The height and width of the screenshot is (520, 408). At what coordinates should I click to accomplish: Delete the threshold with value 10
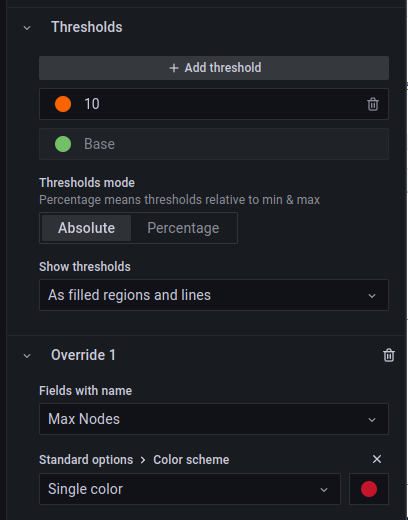coord(373,104)
